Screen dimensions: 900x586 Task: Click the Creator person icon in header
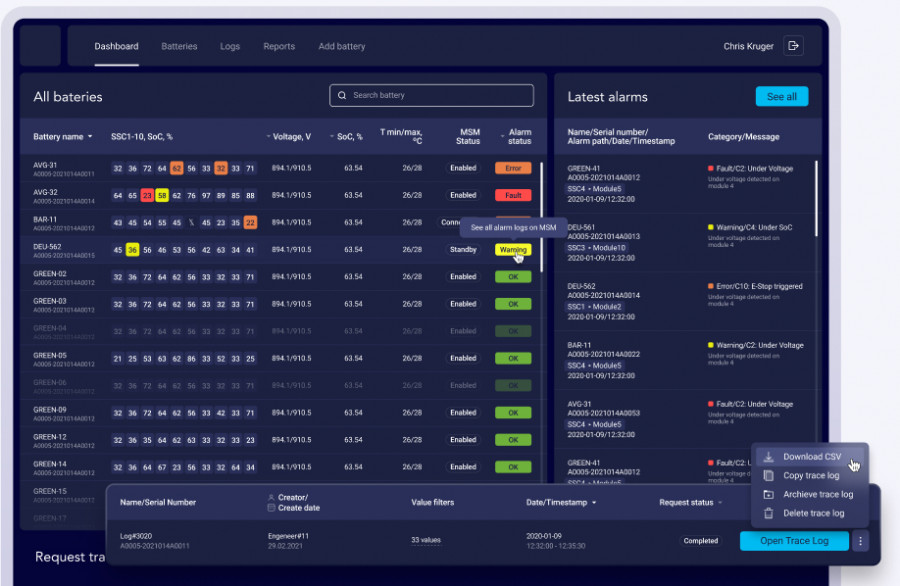271,497
